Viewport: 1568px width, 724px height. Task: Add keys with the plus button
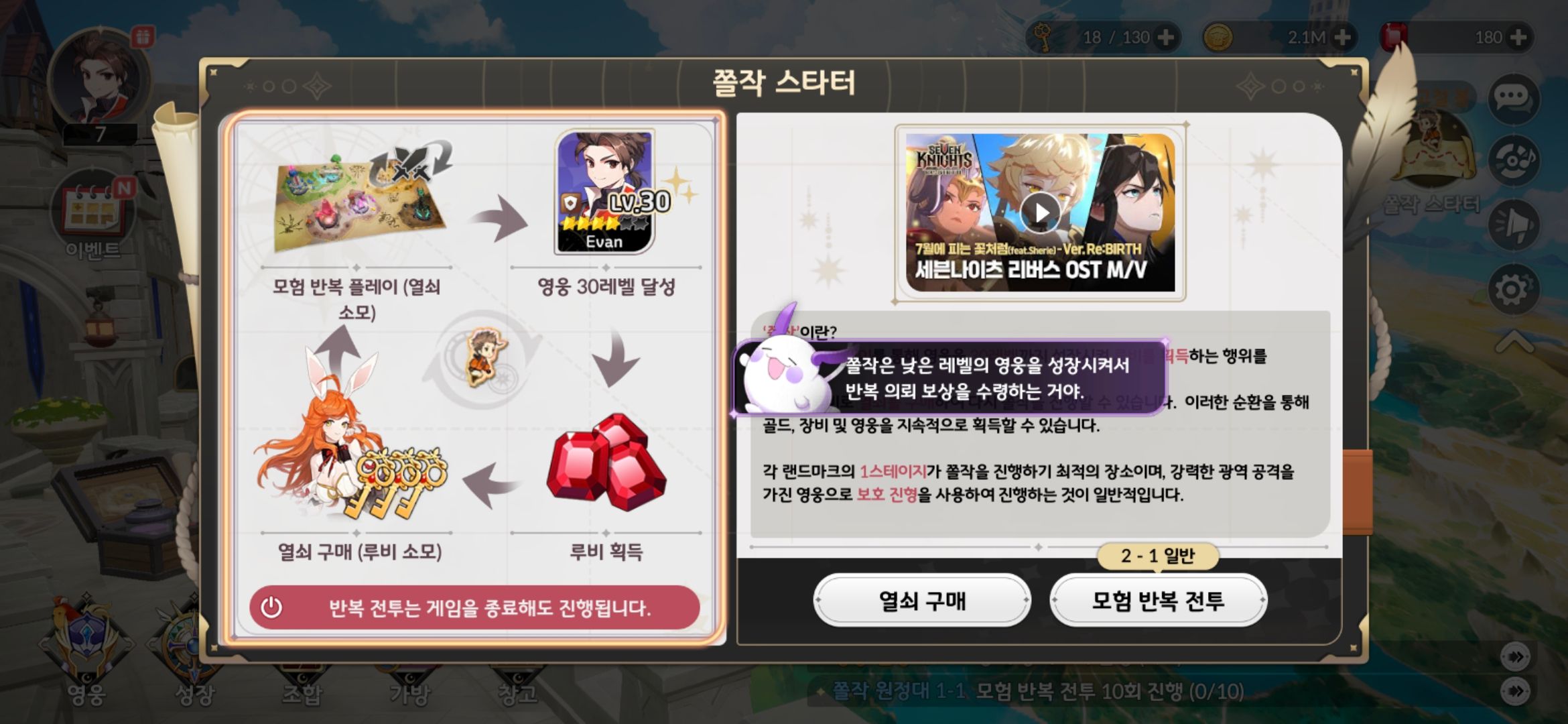pyautogui.click(x=1166, y=37)
